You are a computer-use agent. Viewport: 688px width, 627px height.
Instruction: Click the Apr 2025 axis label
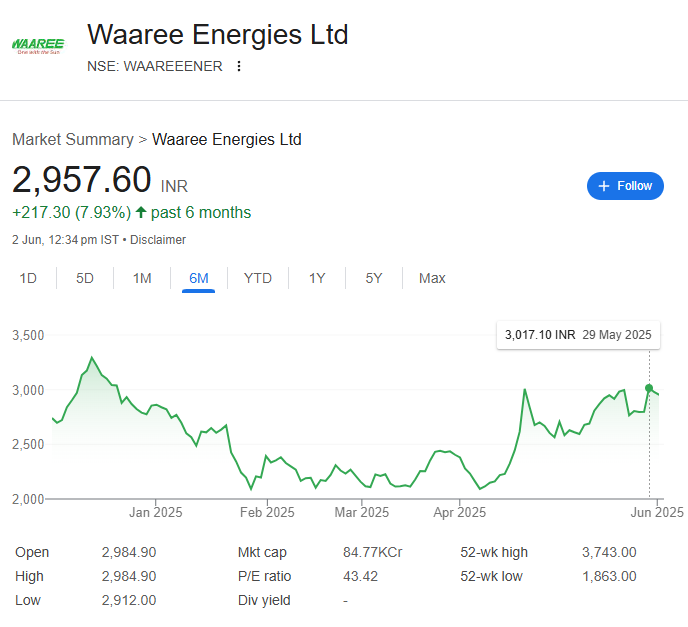click(x=459, y=512)
